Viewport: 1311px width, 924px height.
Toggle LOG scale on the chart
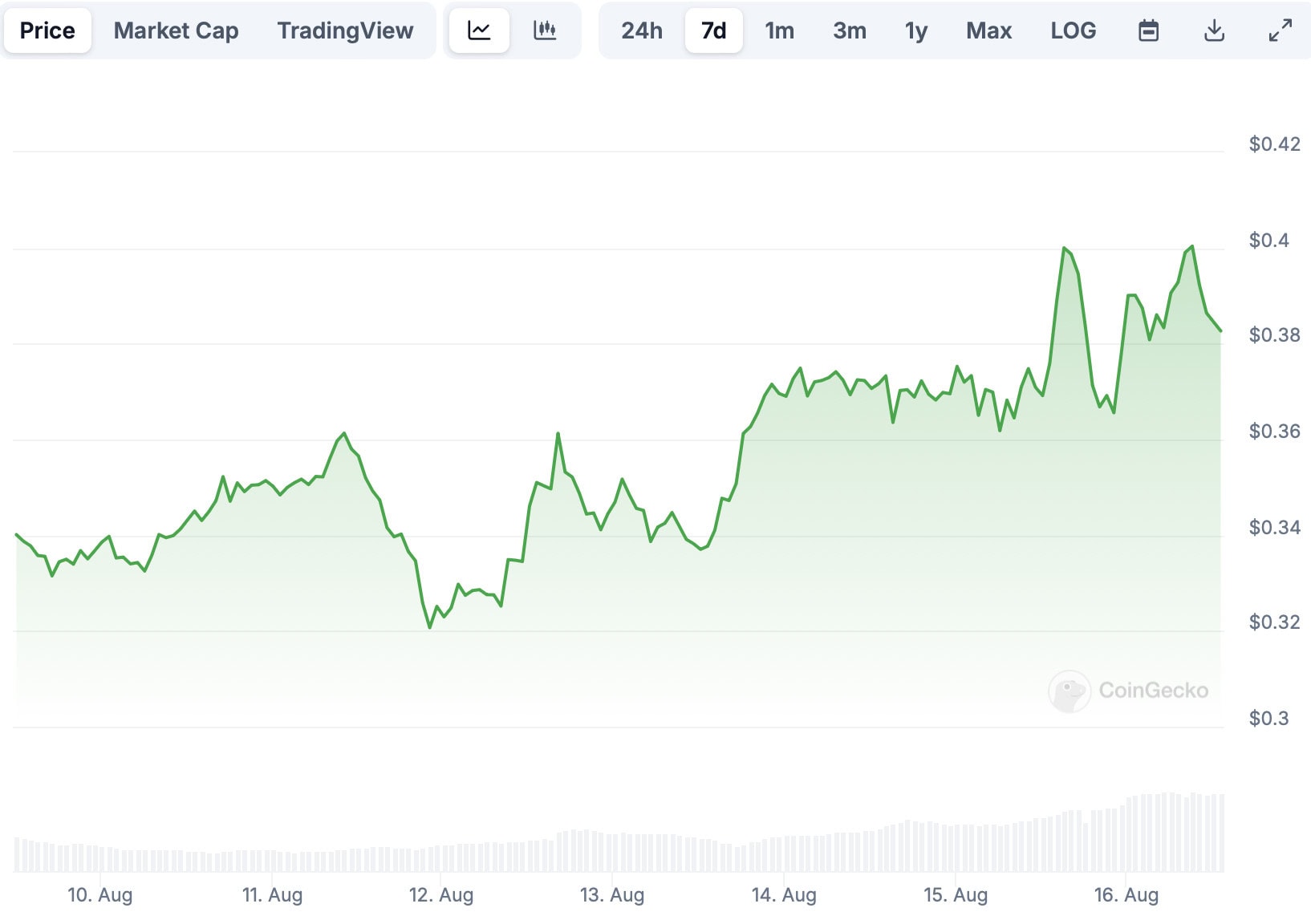pos(1074,30)
